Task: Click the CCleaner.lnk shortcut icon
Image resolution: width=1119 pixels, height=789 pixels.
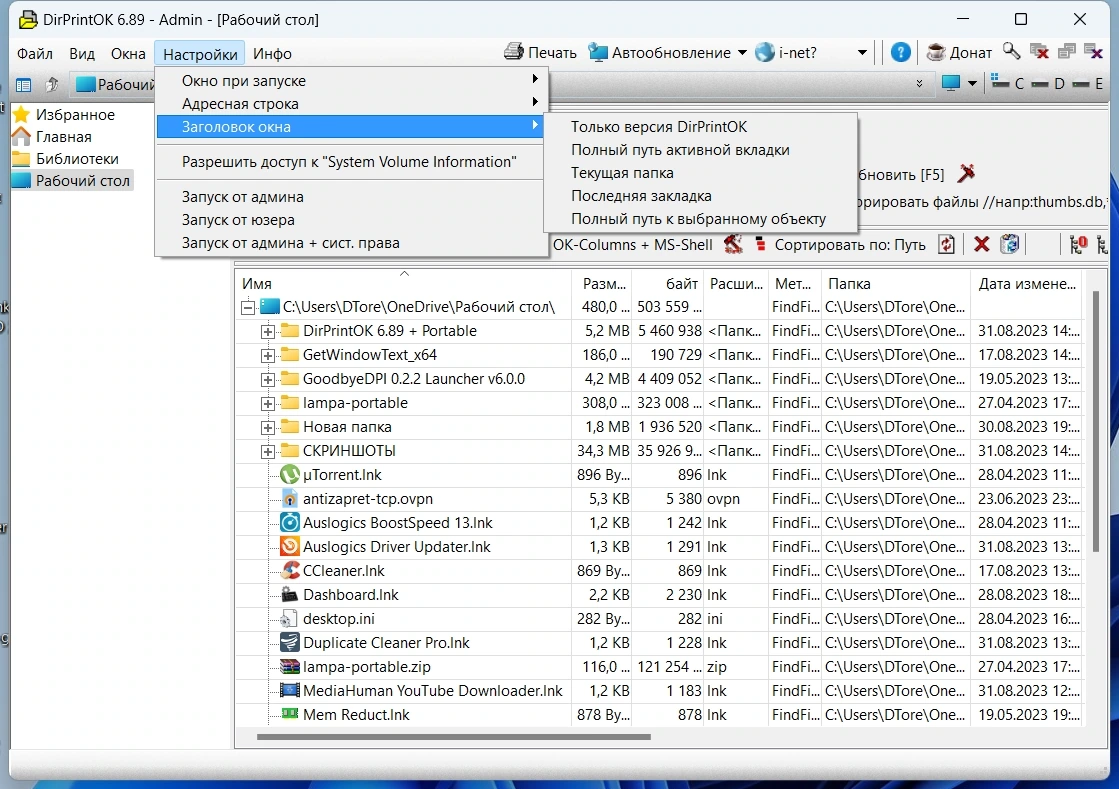Action: coord(289,570)
